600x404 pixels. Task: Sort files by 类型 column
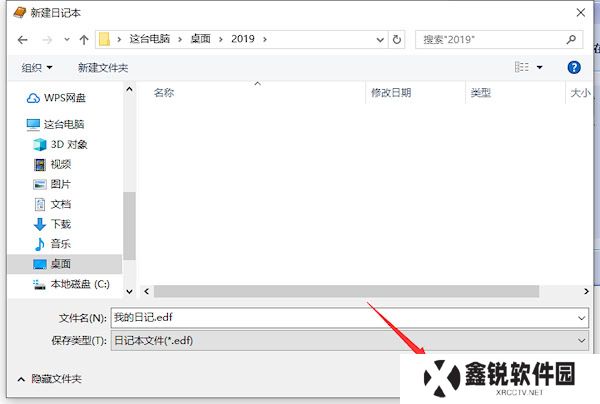pyautogui.click(x=481, y=93)
